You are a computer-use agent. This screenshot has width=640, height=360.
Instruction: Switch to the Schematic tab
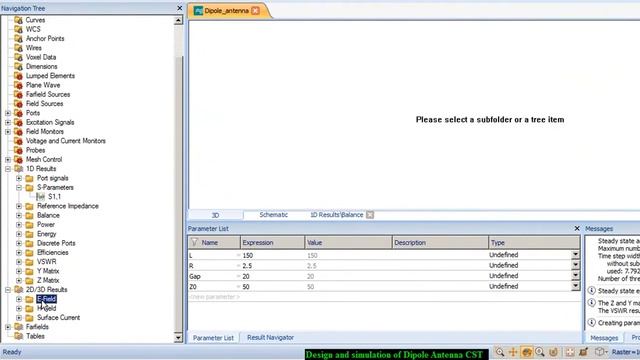point(273,215)
